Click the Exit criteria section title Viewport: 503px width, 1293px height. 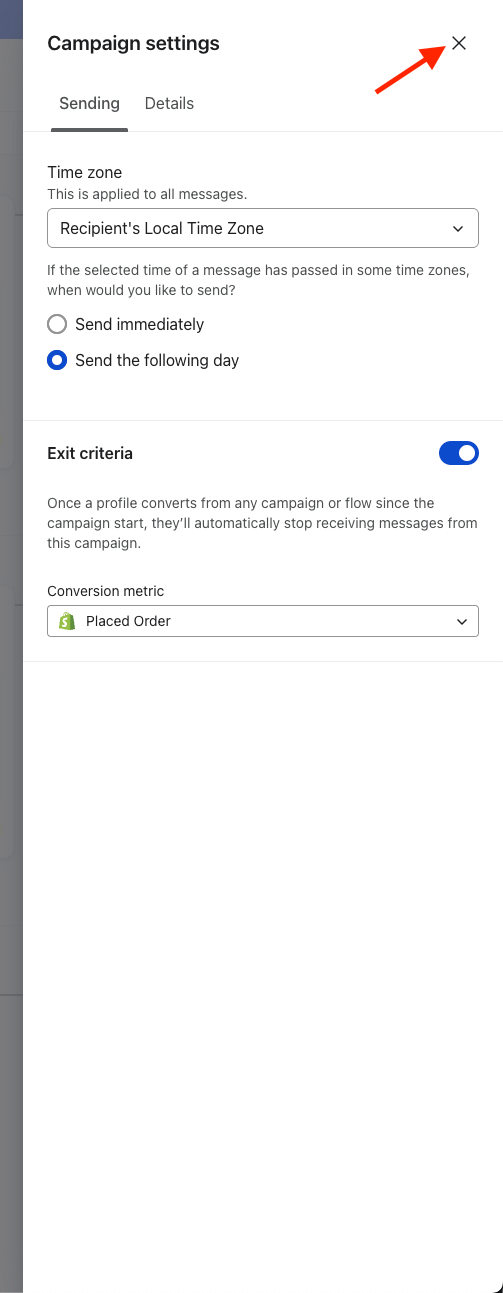pyautogui.click(x=90, y=453)
